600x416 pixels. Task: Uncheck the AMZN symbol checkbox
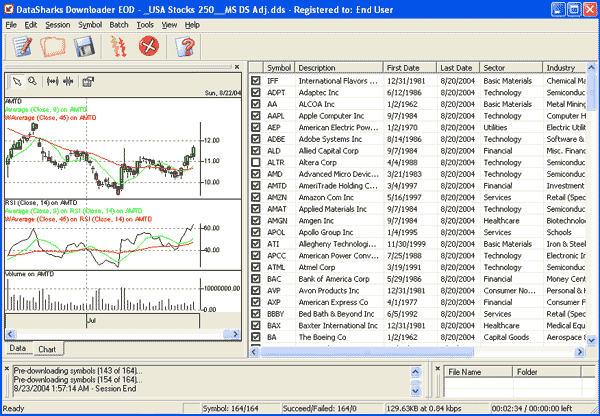click(x=256, y=197)
